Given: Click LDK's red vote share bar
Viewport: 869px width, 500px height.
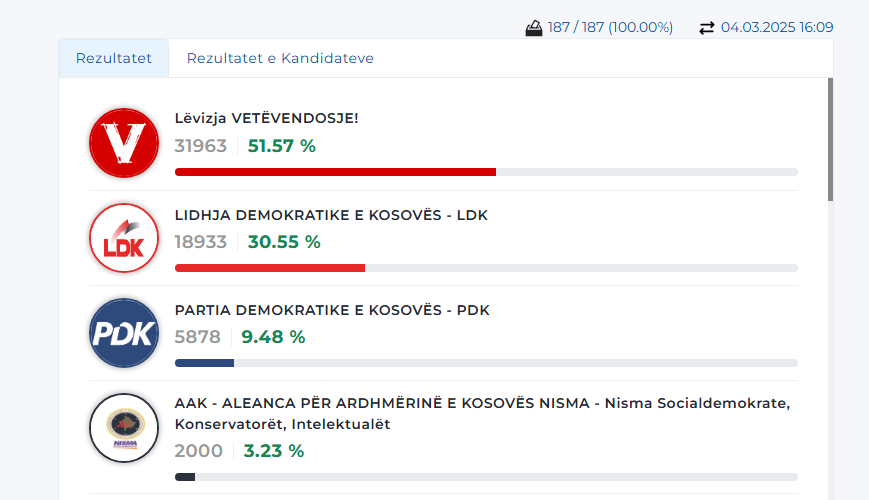Looking at the screenshot, I should click(x=270, y=268).
